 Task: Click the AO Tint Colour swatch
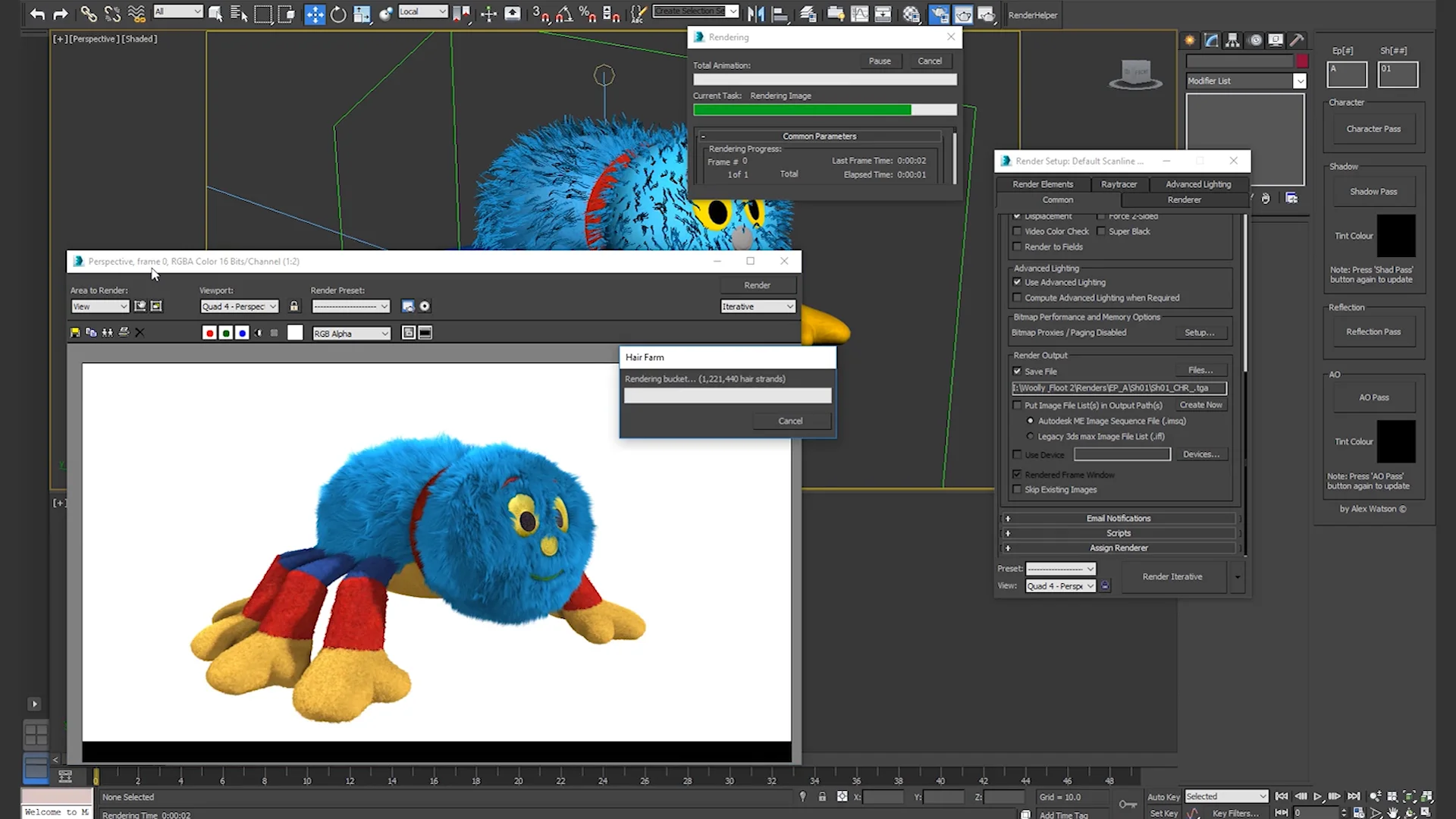[x=1398, y=441]
